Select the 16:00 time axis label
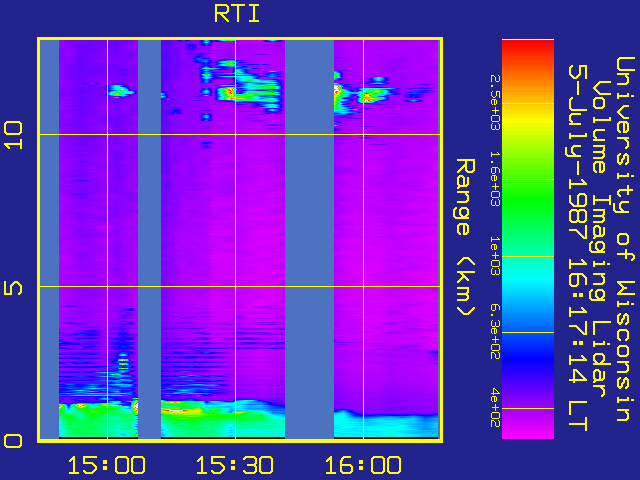Screen dimensions: 640x480 point(363,465)
